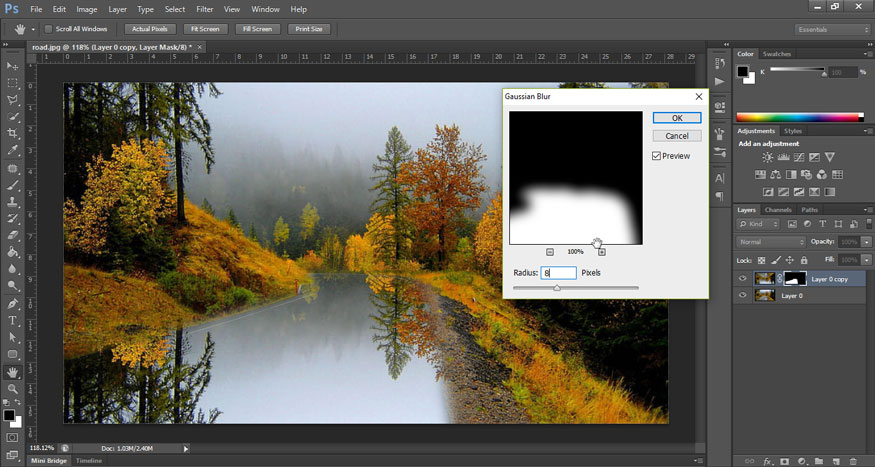Click zoom in plus under blur preview
Viewport: 875px width, 467px height.
[601, 251]
